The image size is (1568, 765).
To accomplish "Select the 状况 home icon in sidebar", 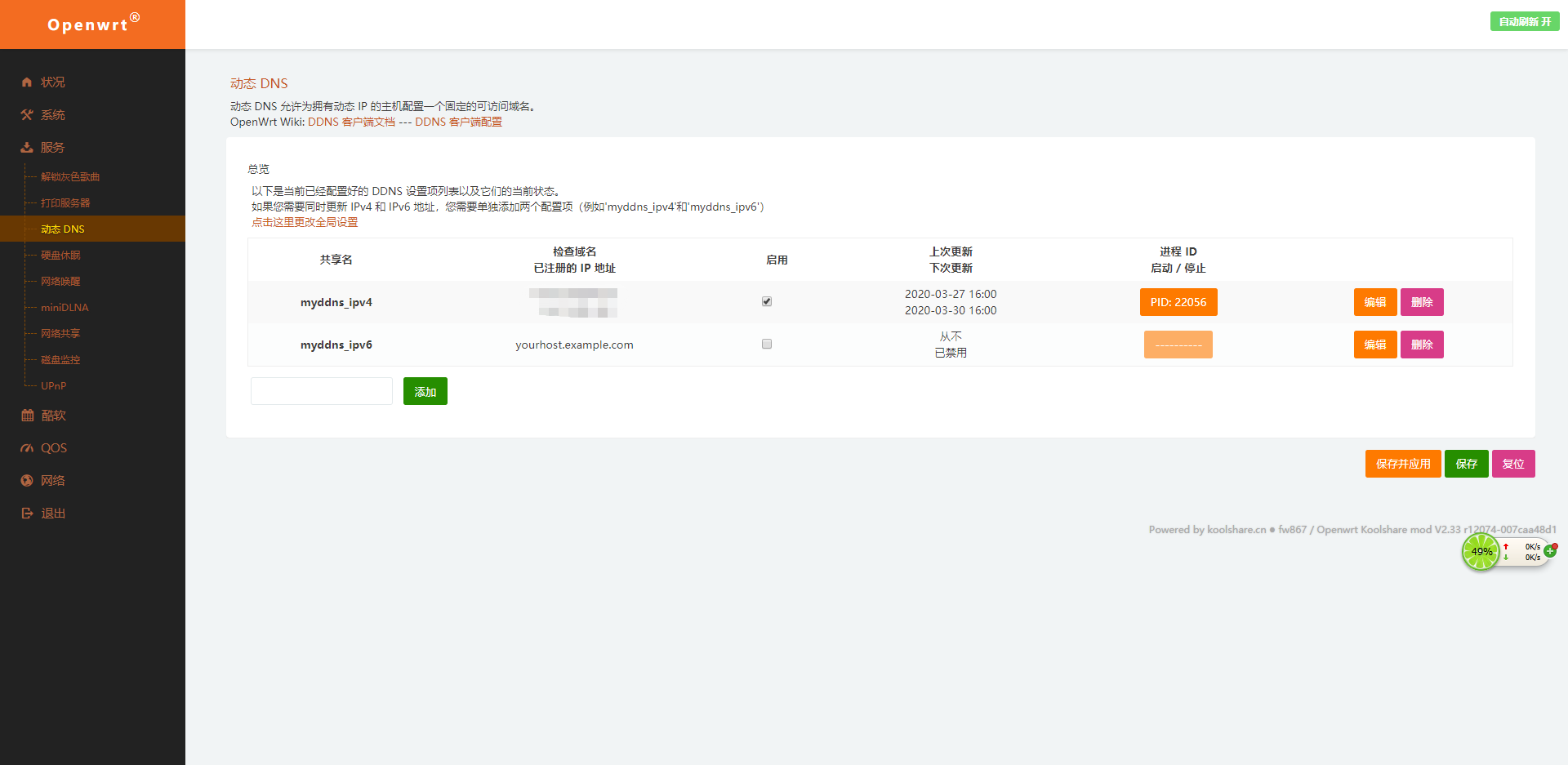I will pos(27,82).
